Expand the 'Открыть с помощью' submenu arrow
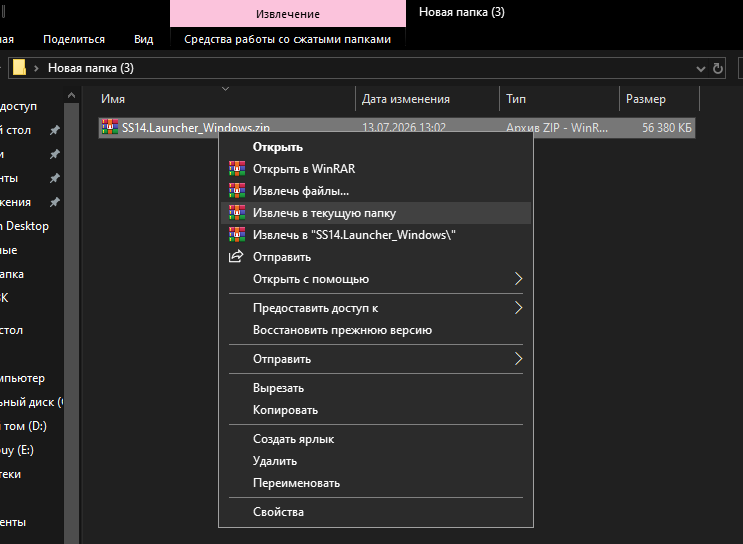The width and height of the screenshot is (743, 544). pos(518,279)
